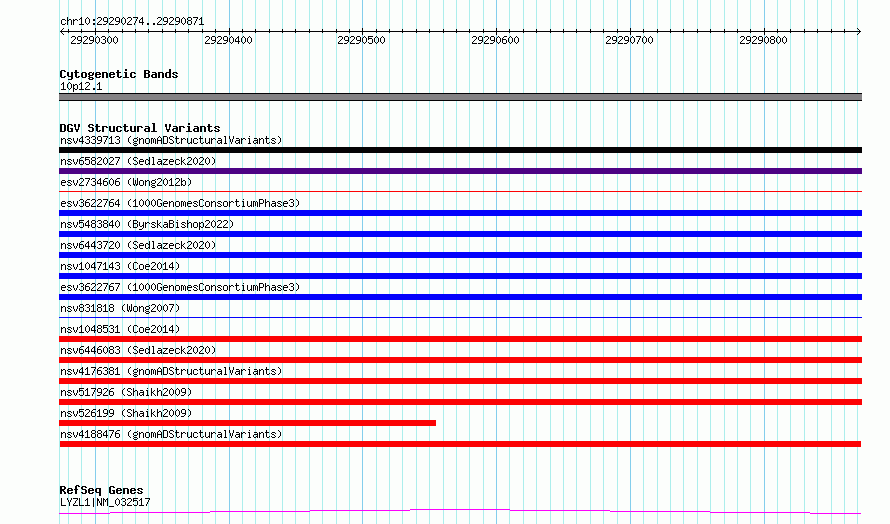Open variant esv3622764 (1000GenomesConsortiumPhase3) label
This screenshot has height=524, width=890.
180,203
